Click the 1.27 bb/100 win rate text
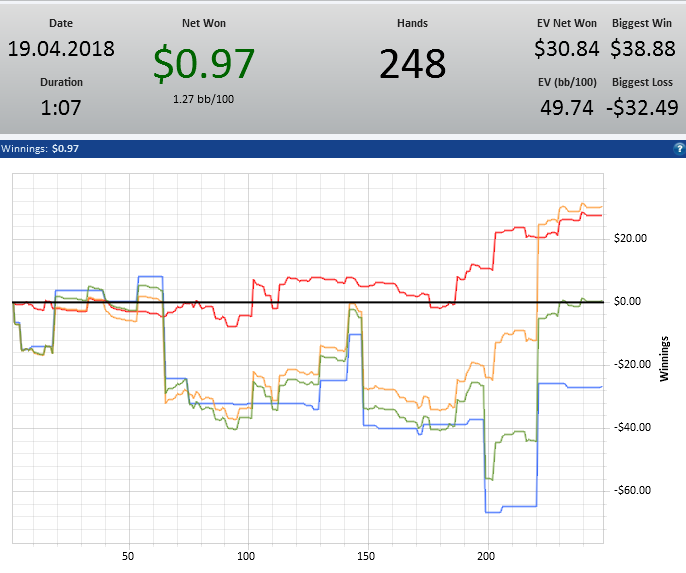This screenshot has width=686, height=573. coord(203,99)
